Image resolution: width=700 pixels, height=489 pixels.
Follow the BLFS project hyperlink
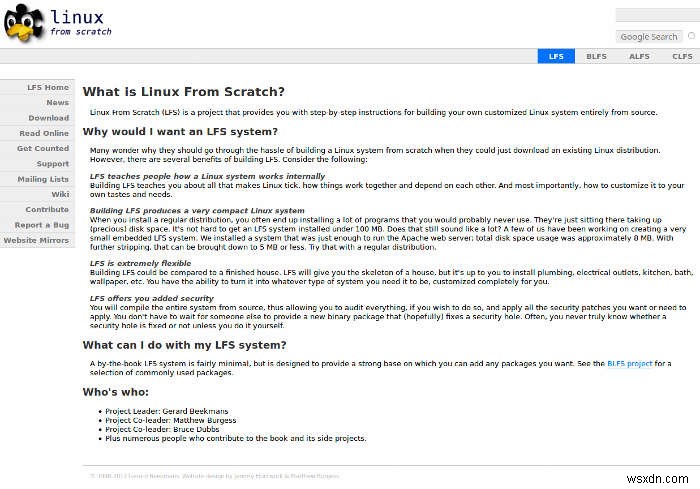click(629, 364)
